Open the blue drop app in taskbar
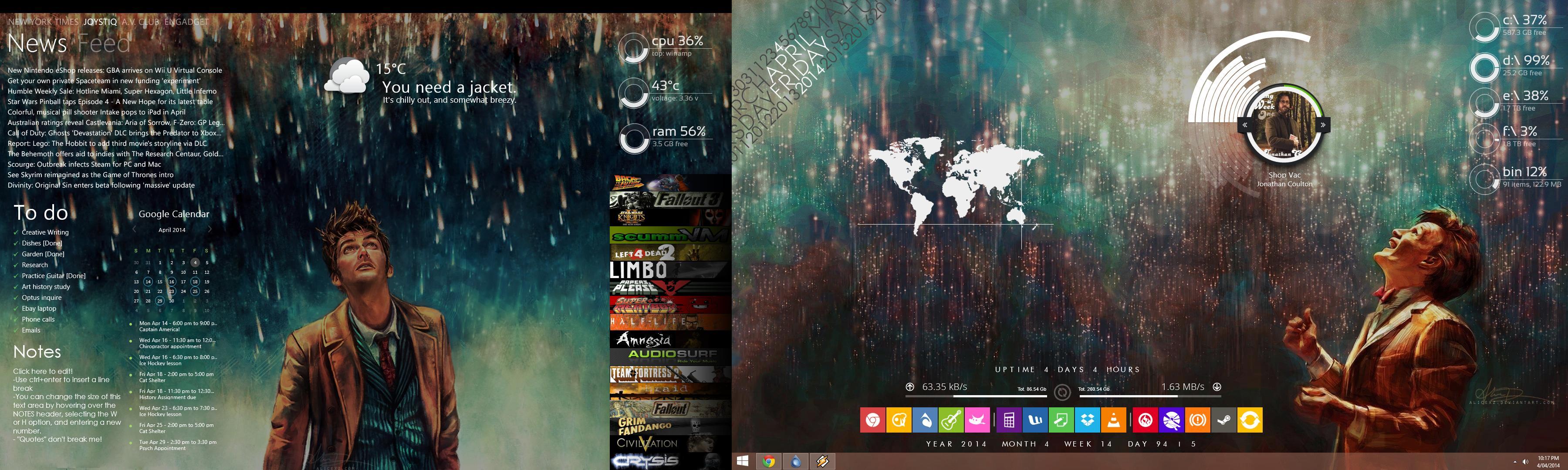 796,461
